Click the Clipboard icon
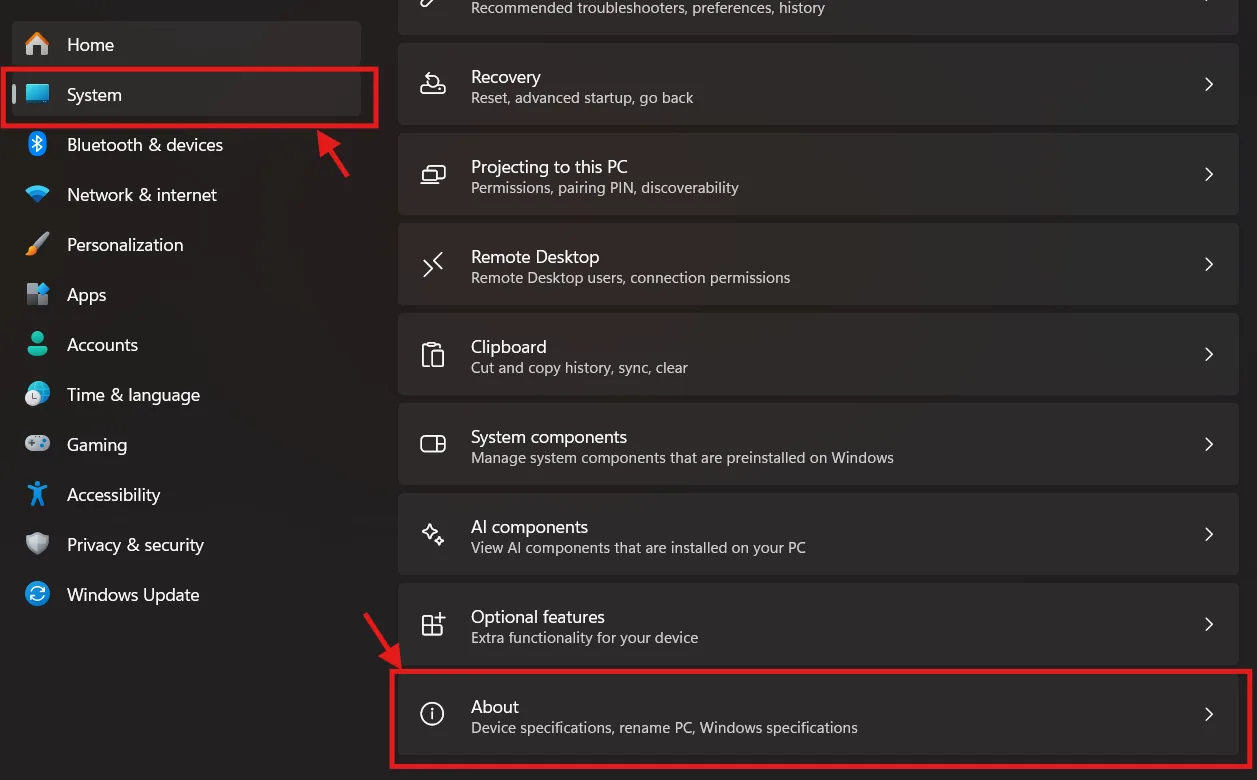The image size is (1257, 780). [x=432, y=354]
